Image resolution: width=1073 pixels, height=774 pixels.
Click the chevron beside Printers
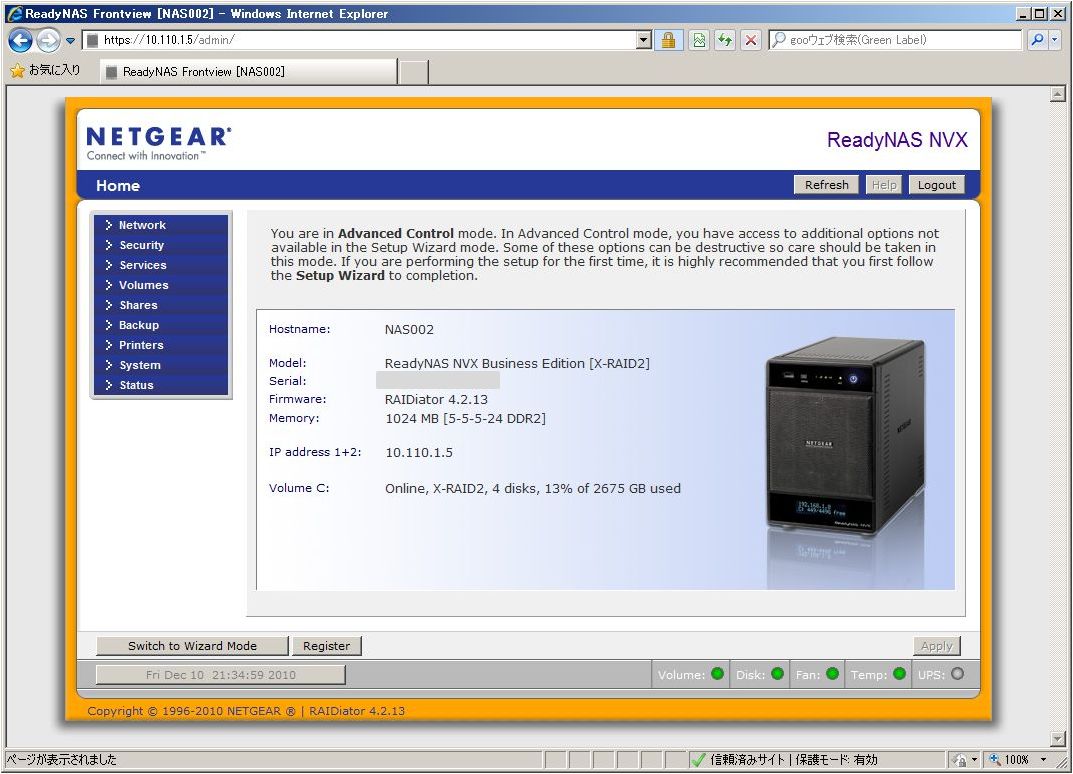(108, 344)
